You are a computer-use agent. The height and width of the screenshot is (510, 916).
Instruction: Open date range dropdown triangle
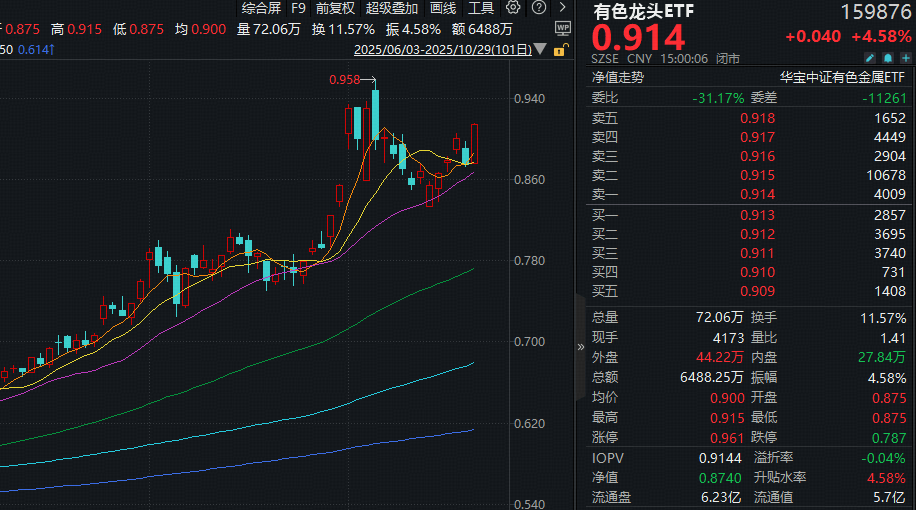point(541,49)
